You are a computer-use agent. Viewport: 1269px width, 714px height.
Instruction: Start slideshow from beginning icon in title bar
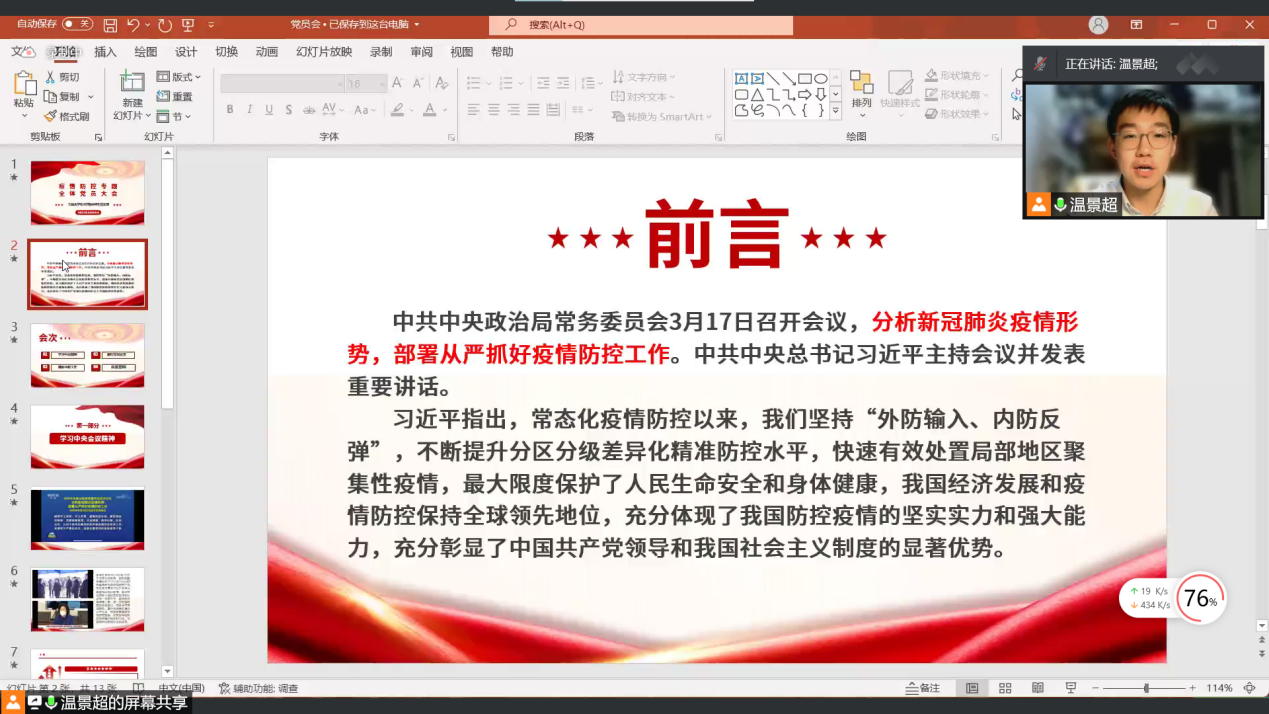click(188, 24)
